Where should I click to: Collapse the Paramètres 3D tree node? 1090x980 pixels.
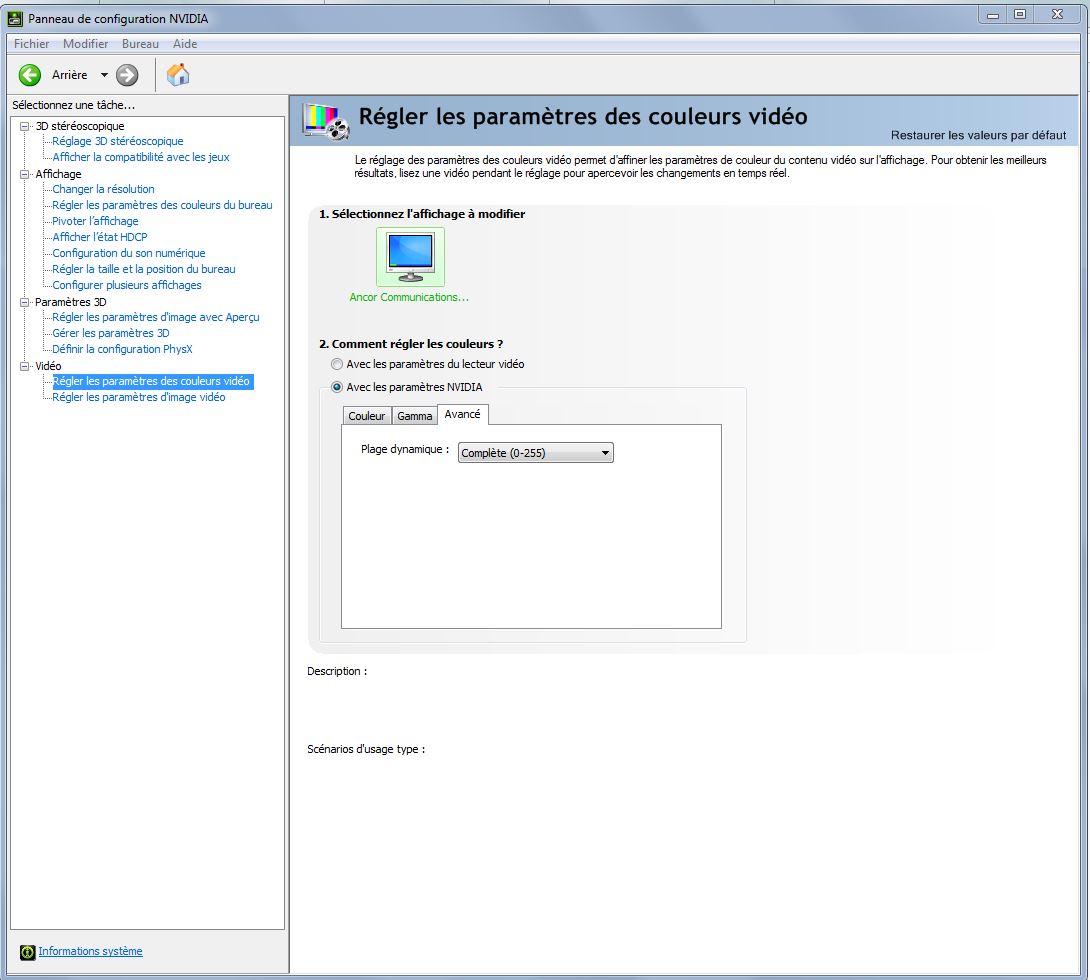[x=25, y=302]
